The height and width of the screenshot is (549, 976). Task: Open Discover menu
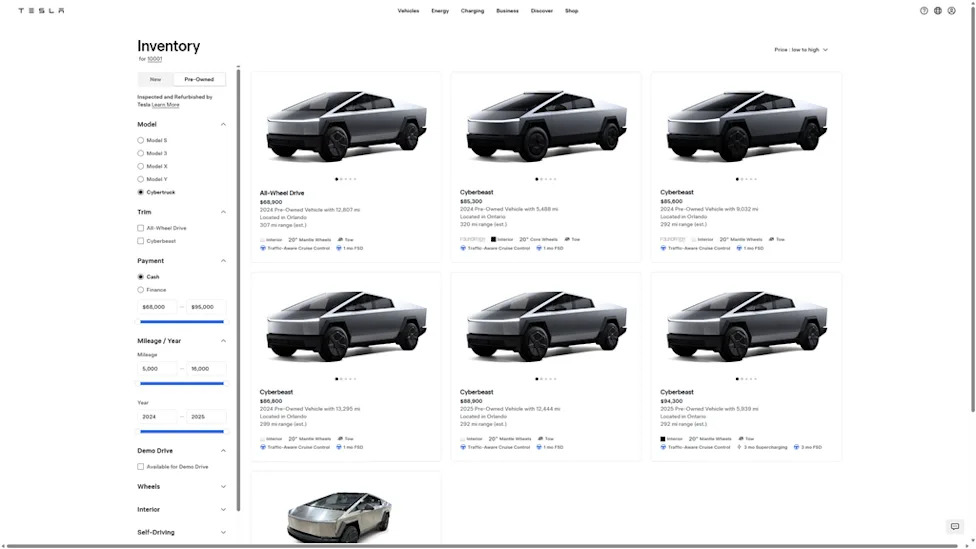pyautogui.click(x=542, y=11)
